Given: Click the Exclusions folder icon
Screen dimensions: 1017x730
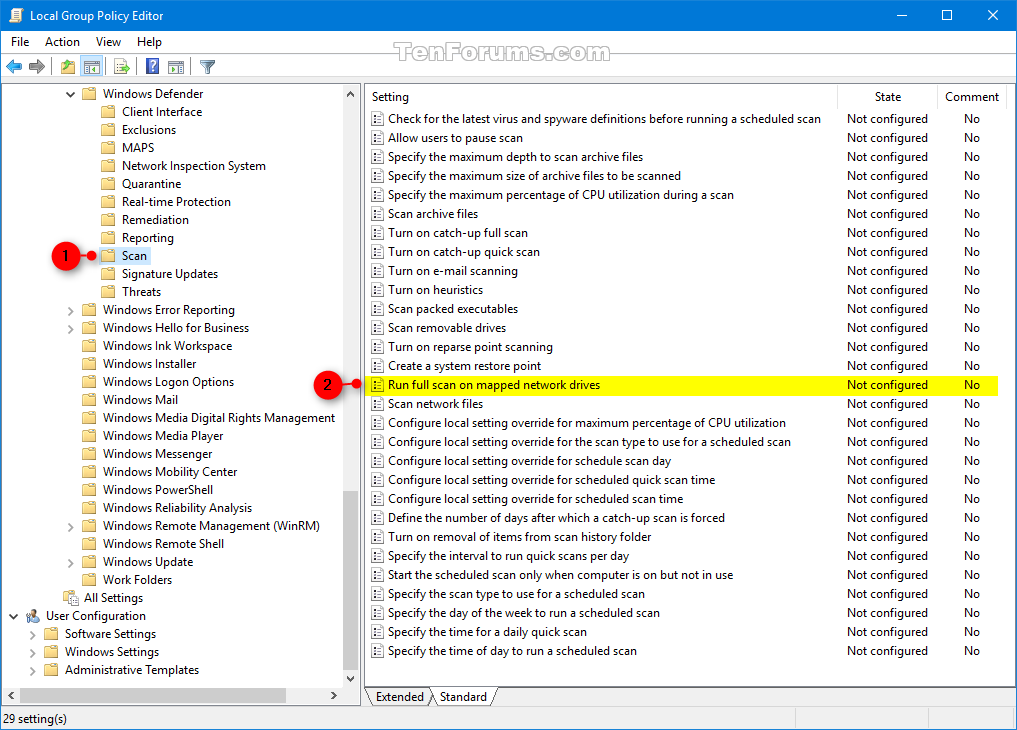Looking at the screenshot, I should point(108,130).
